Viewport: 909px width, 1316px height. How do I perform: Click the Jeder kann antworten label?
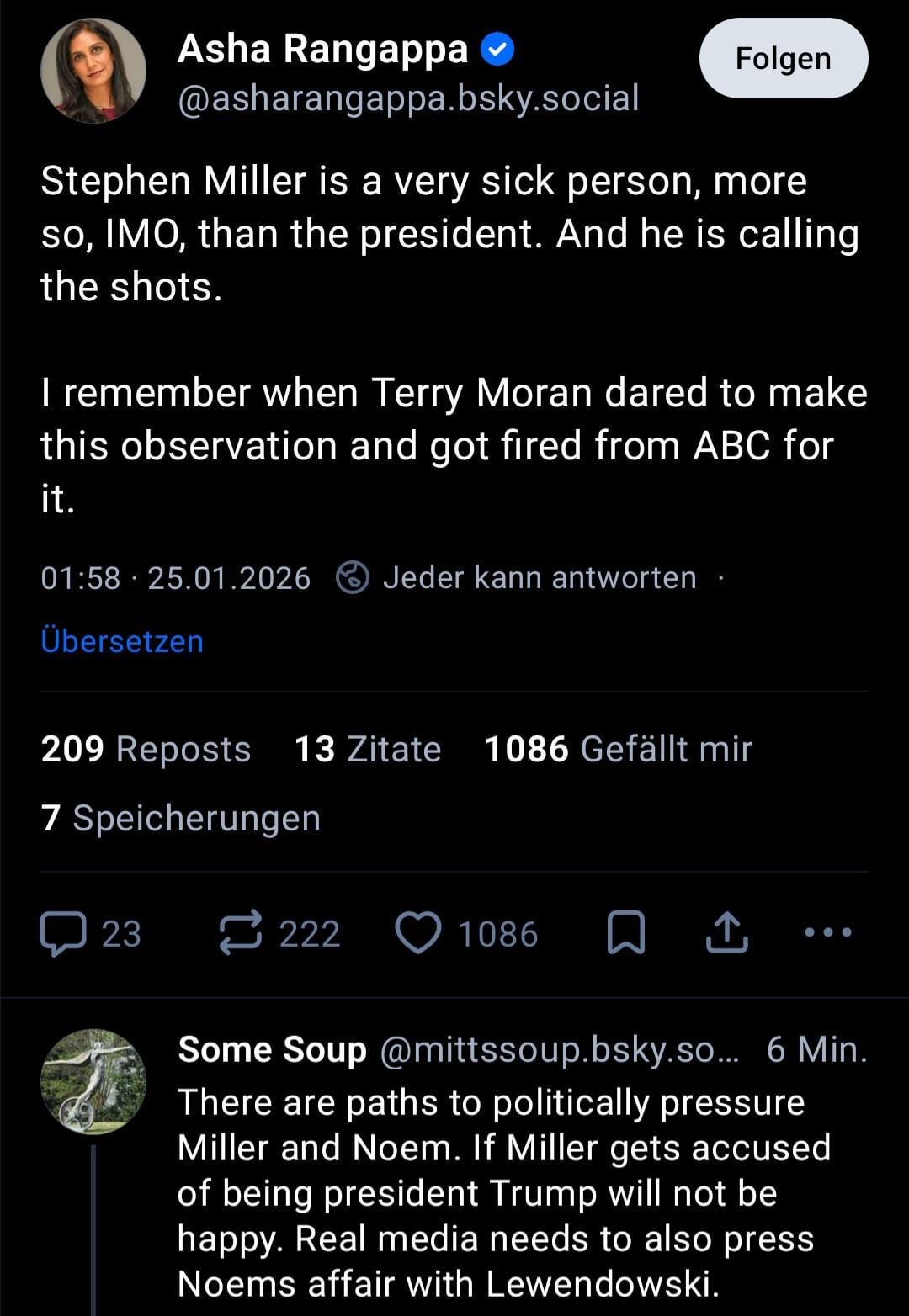(540, 578)
